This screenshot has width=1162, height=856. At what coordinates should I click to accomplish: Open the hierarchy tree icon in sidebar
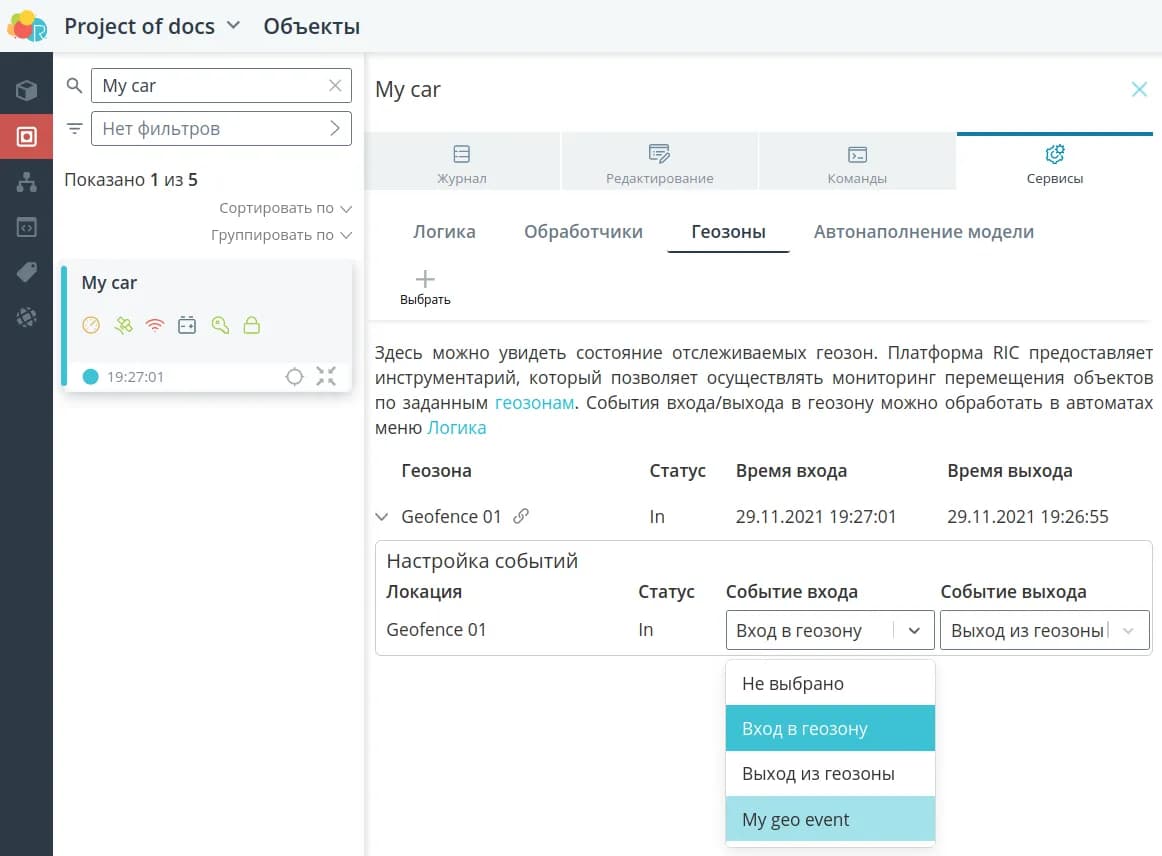click(x=26, y=182)
